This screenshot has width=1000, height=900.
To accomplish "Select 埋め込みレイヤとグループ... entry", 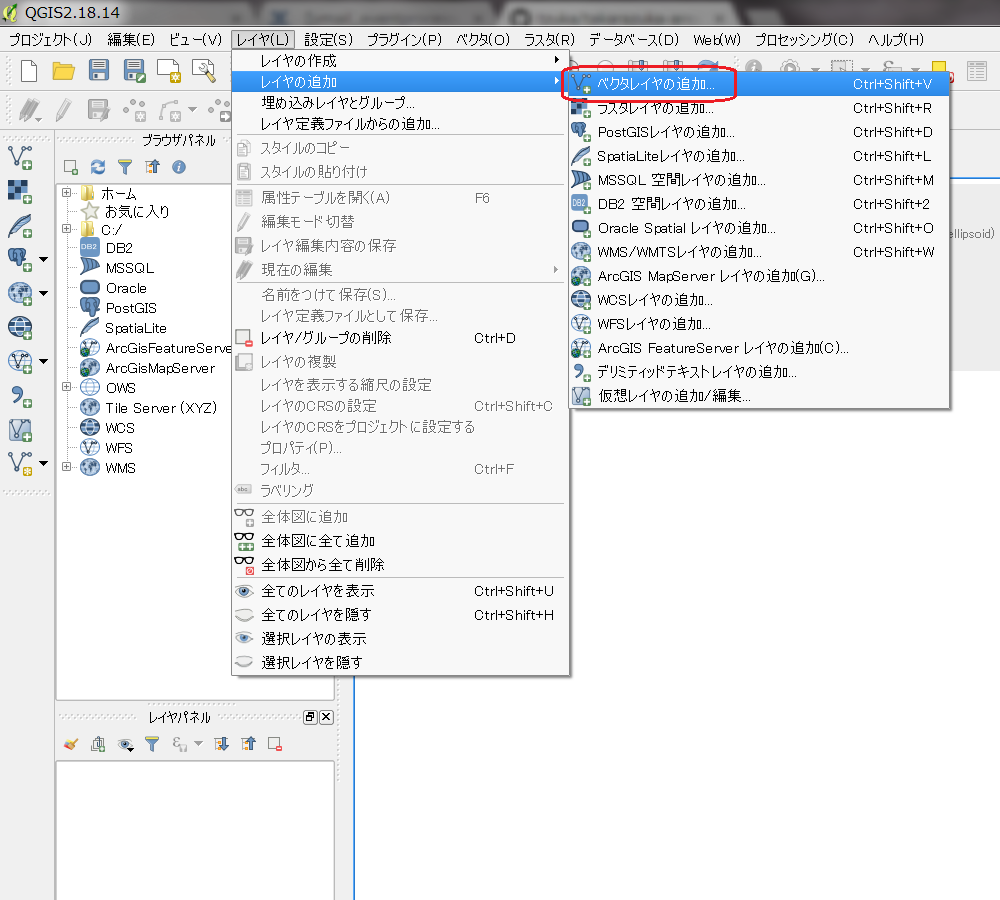I will pyautogui.click(x=400, y=103).
